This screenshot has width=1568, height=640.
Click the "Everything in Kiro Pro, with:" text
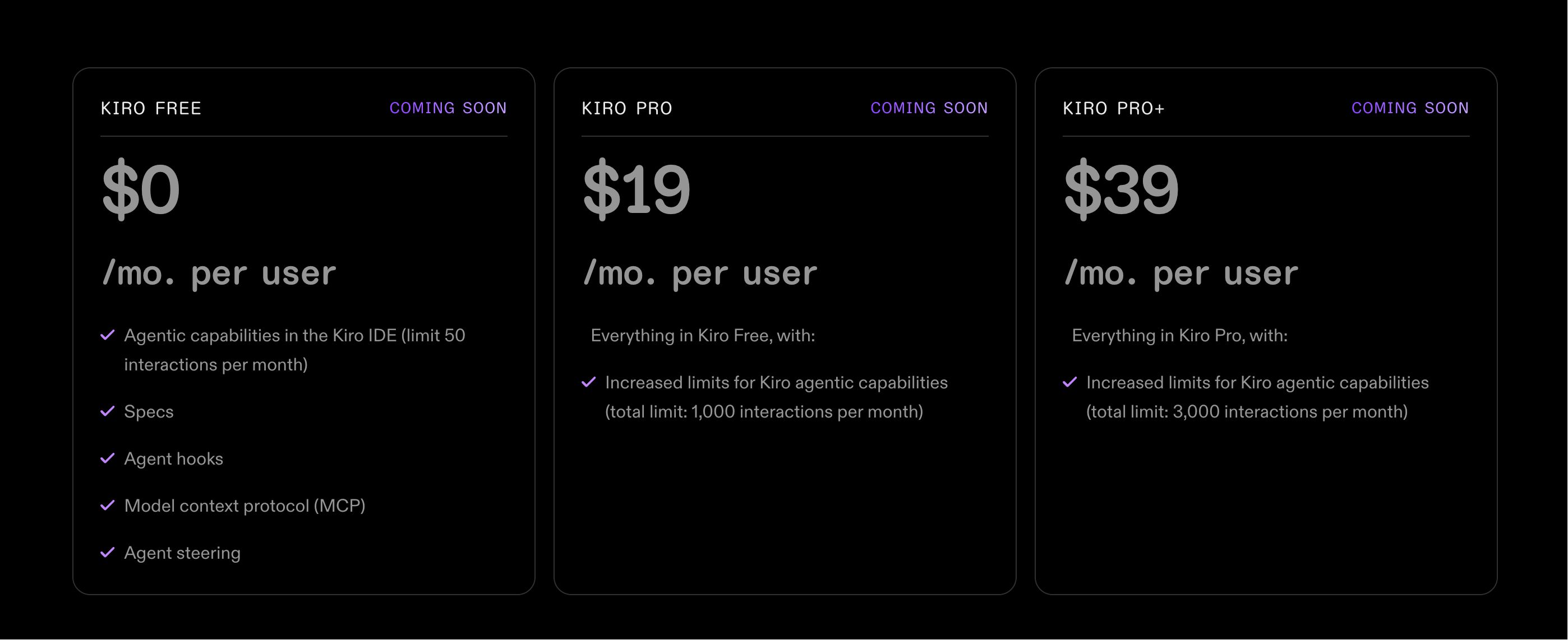pyautogui.click(x=1179, y=336)
